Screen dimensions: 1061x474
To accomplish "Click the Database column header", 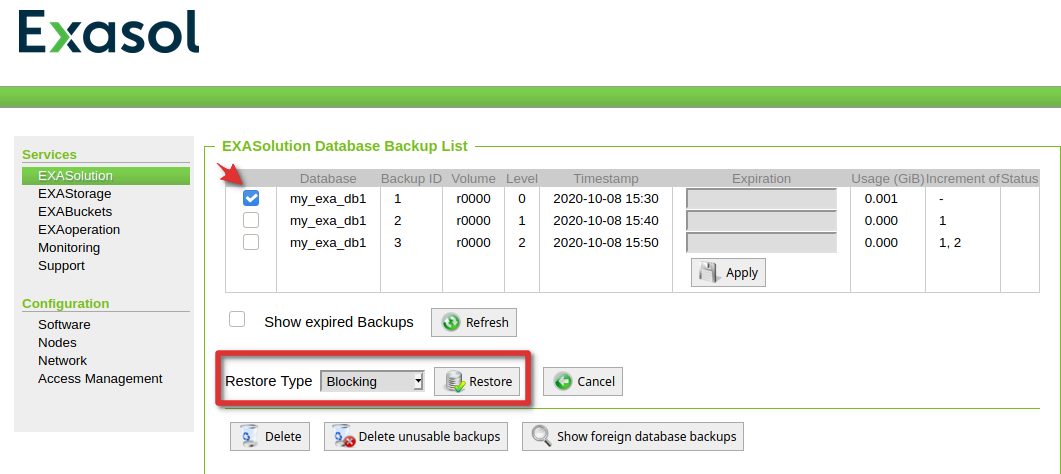I will tap(328, 179).
